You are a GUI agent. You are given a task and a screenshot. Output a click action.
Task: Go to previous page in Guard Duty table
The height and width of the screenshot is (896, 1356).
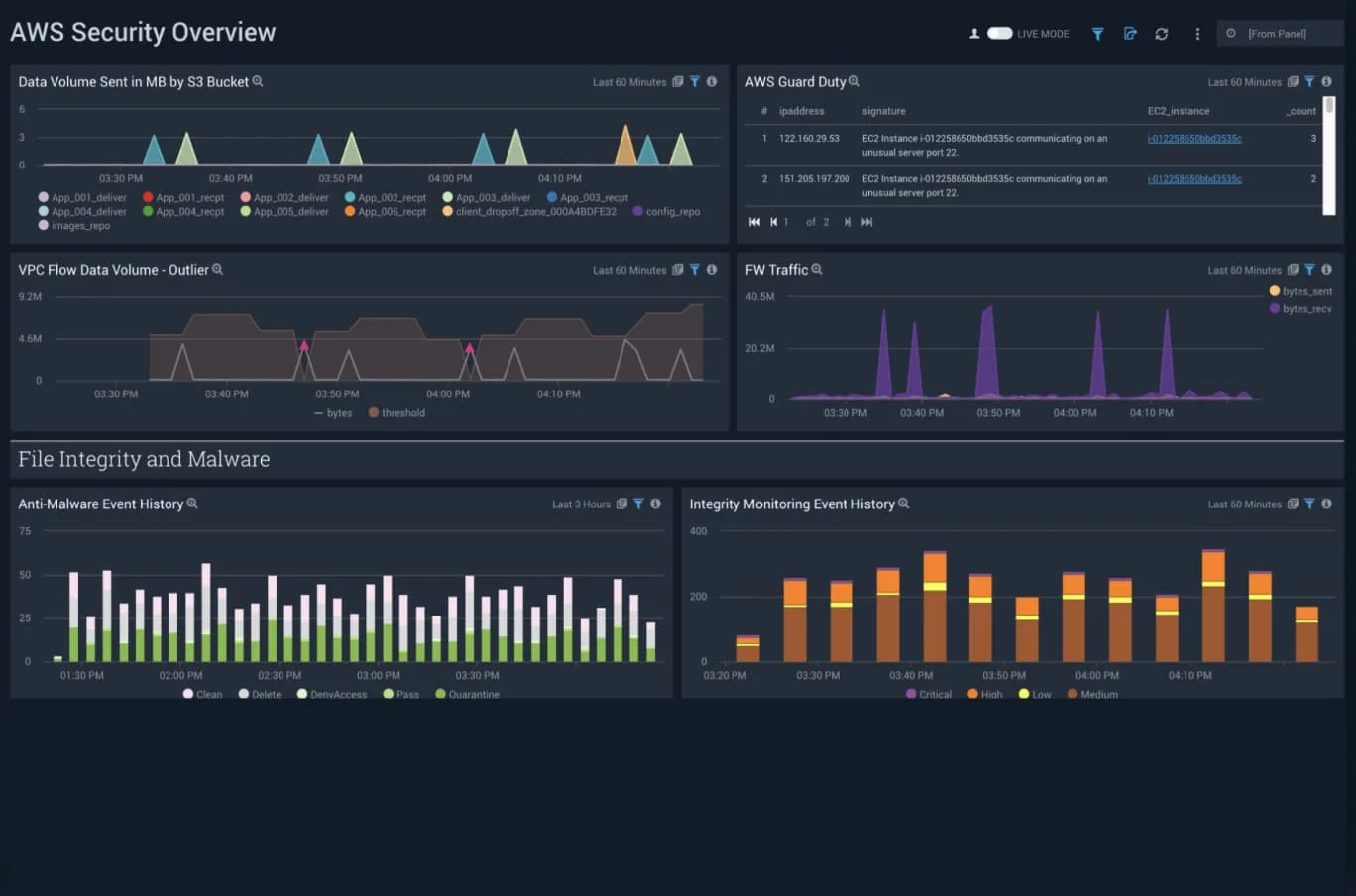773,222
